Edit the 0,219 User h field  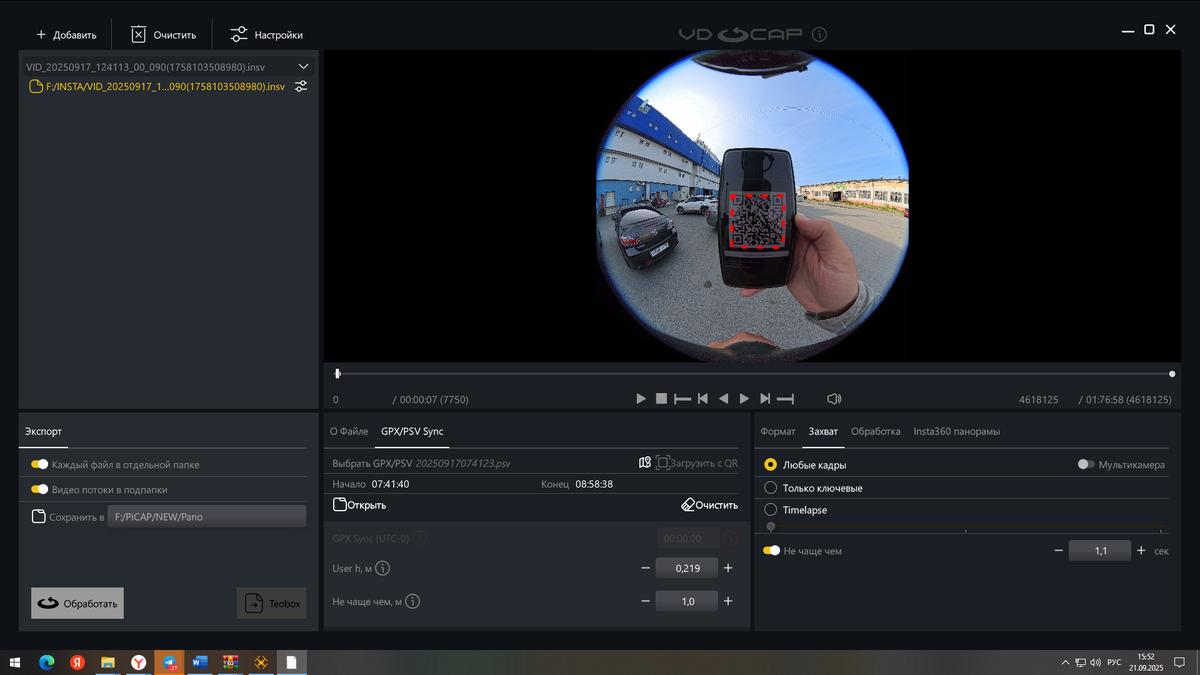coord(687,568)
